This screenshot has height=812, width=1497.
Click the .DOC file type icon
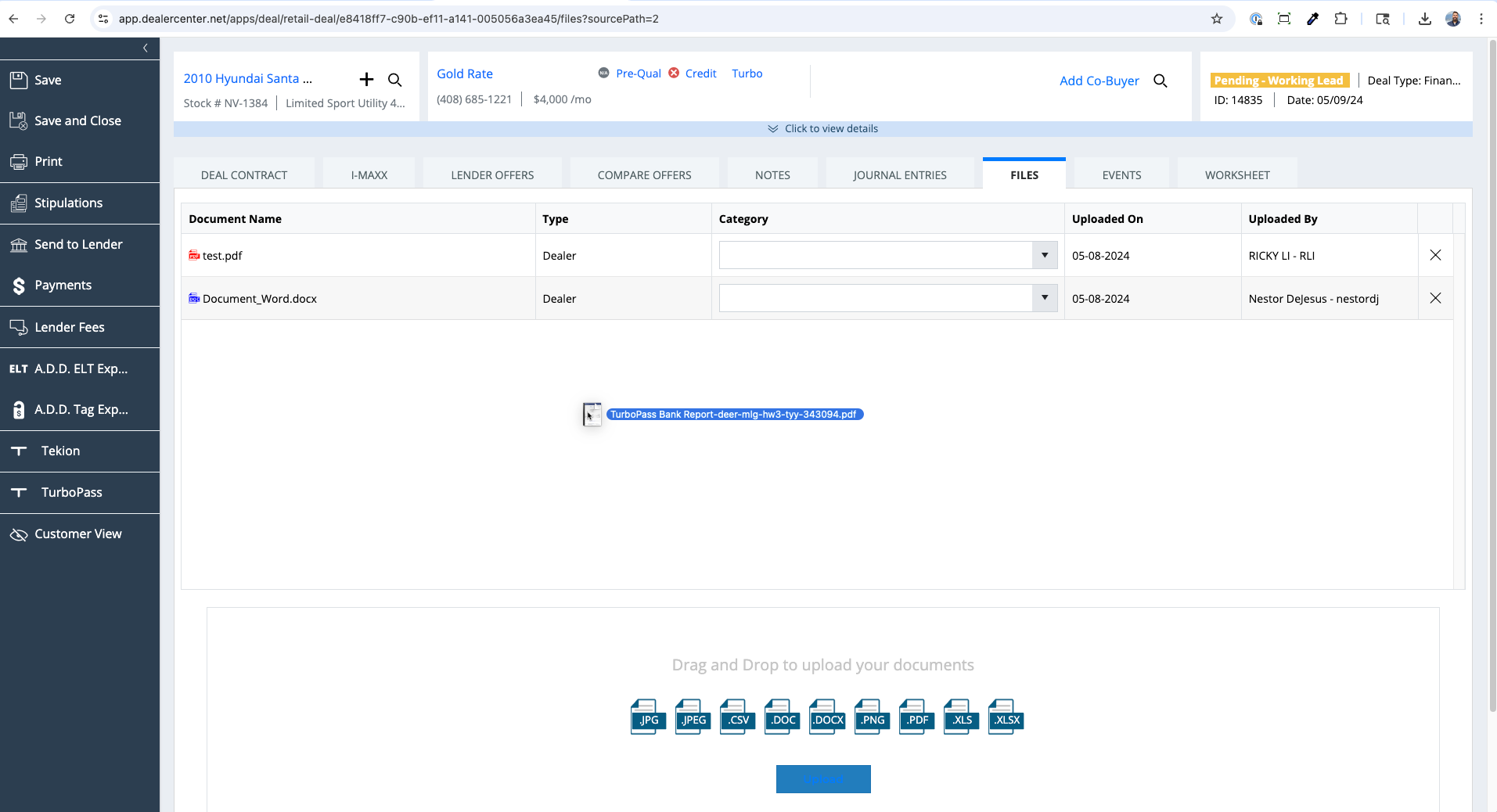782,717
